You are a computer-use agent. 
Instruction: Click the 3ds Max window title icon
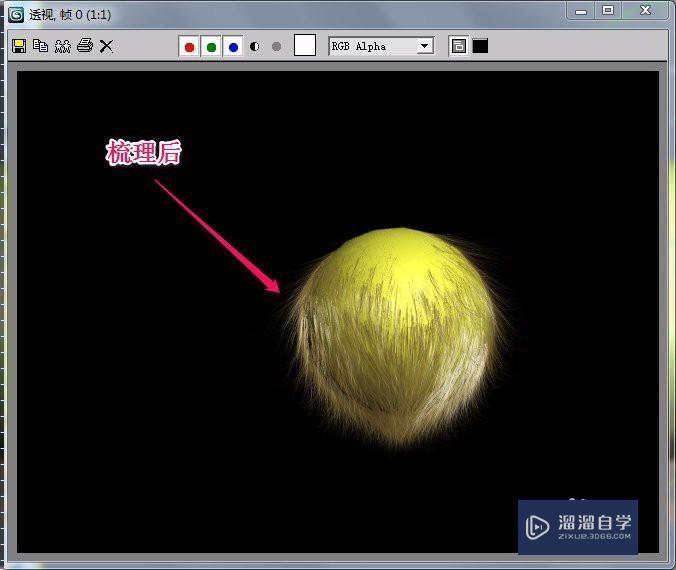coord(16,15)
